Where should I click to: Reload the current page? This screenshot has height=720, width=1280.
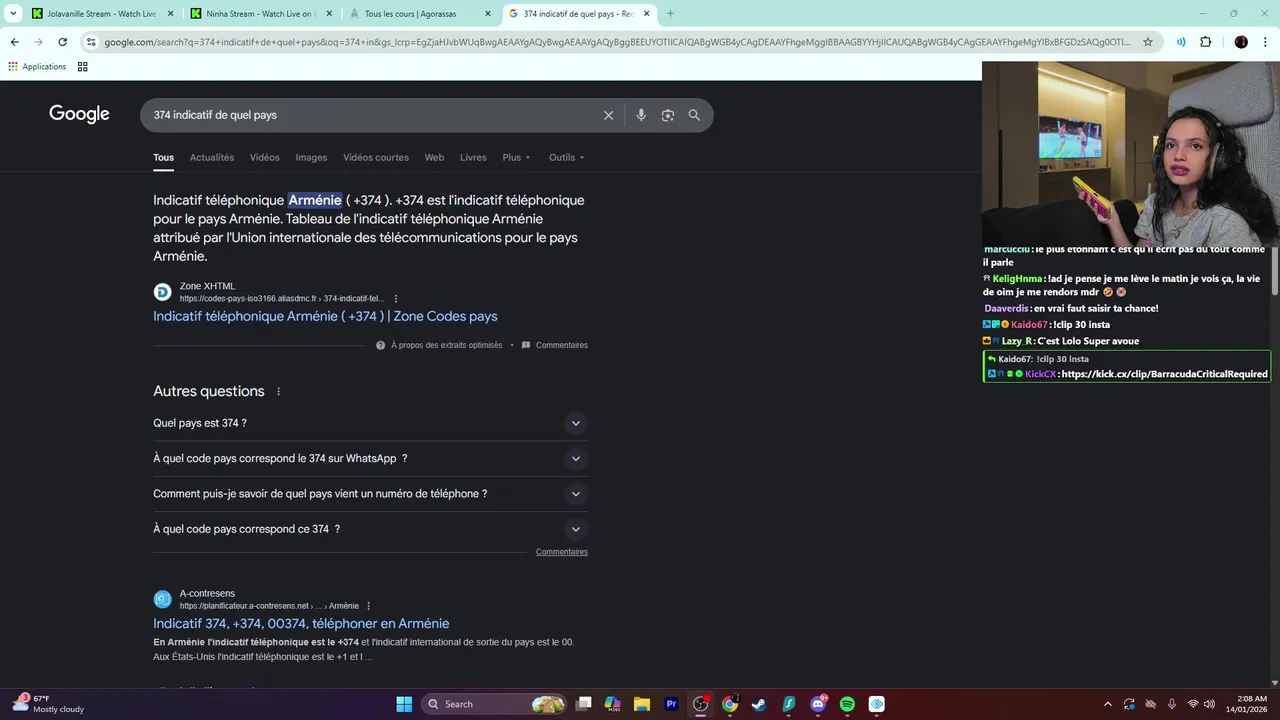(x=62, y=42)
